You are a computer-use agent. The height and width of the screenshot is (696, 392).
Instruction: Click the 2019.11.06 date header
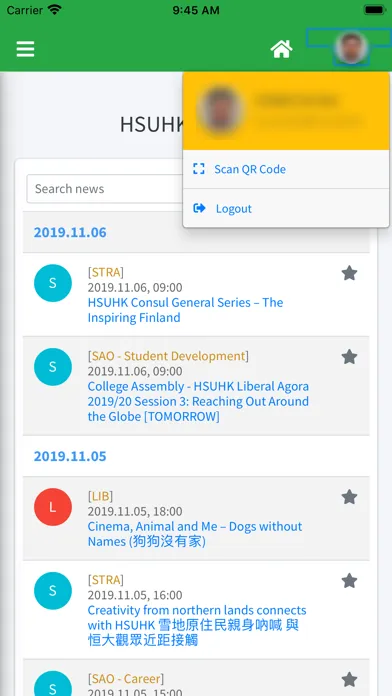(70, 233)
